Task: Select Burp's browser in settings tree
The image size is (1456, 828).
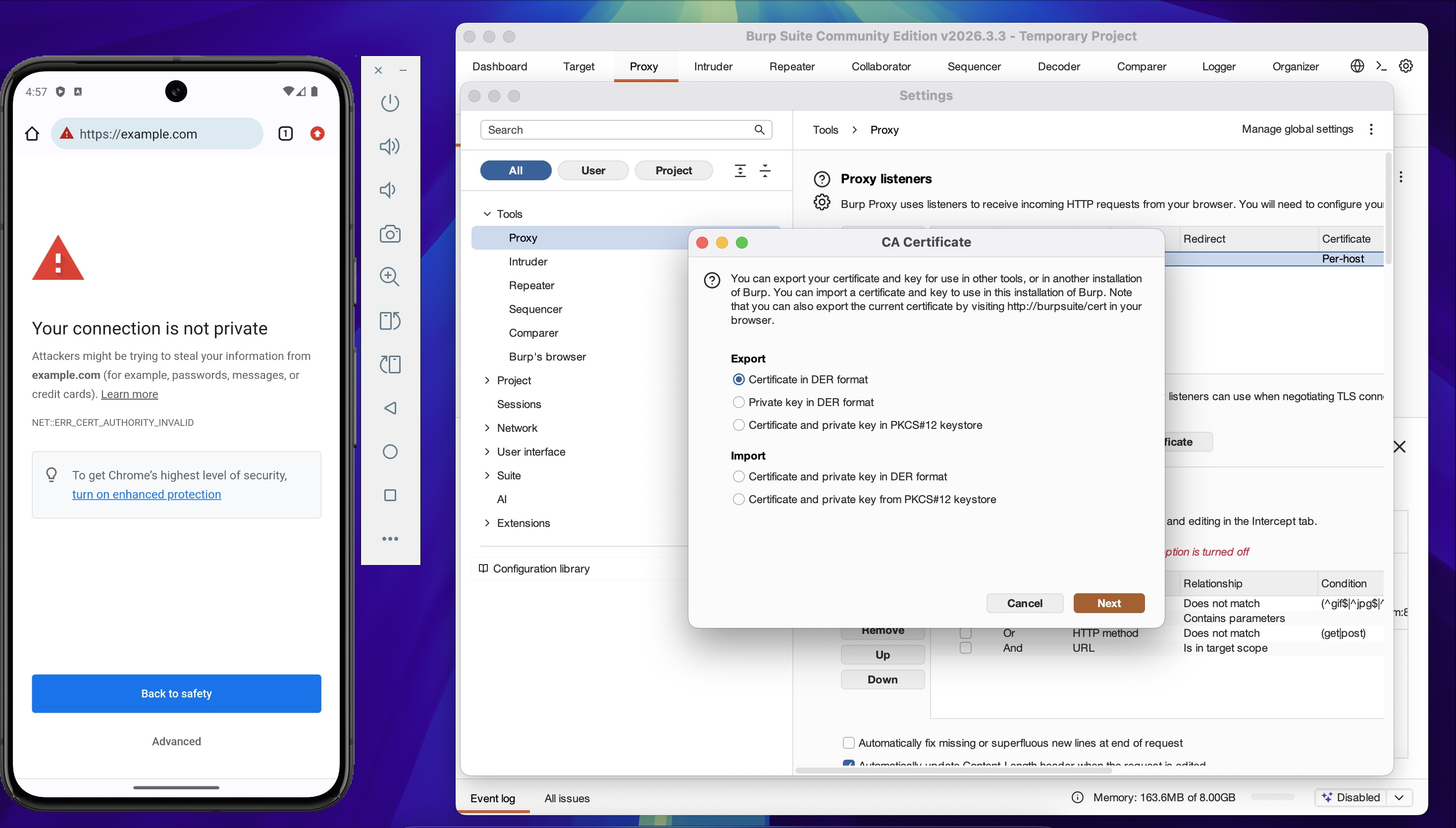Action: (547, 357)
